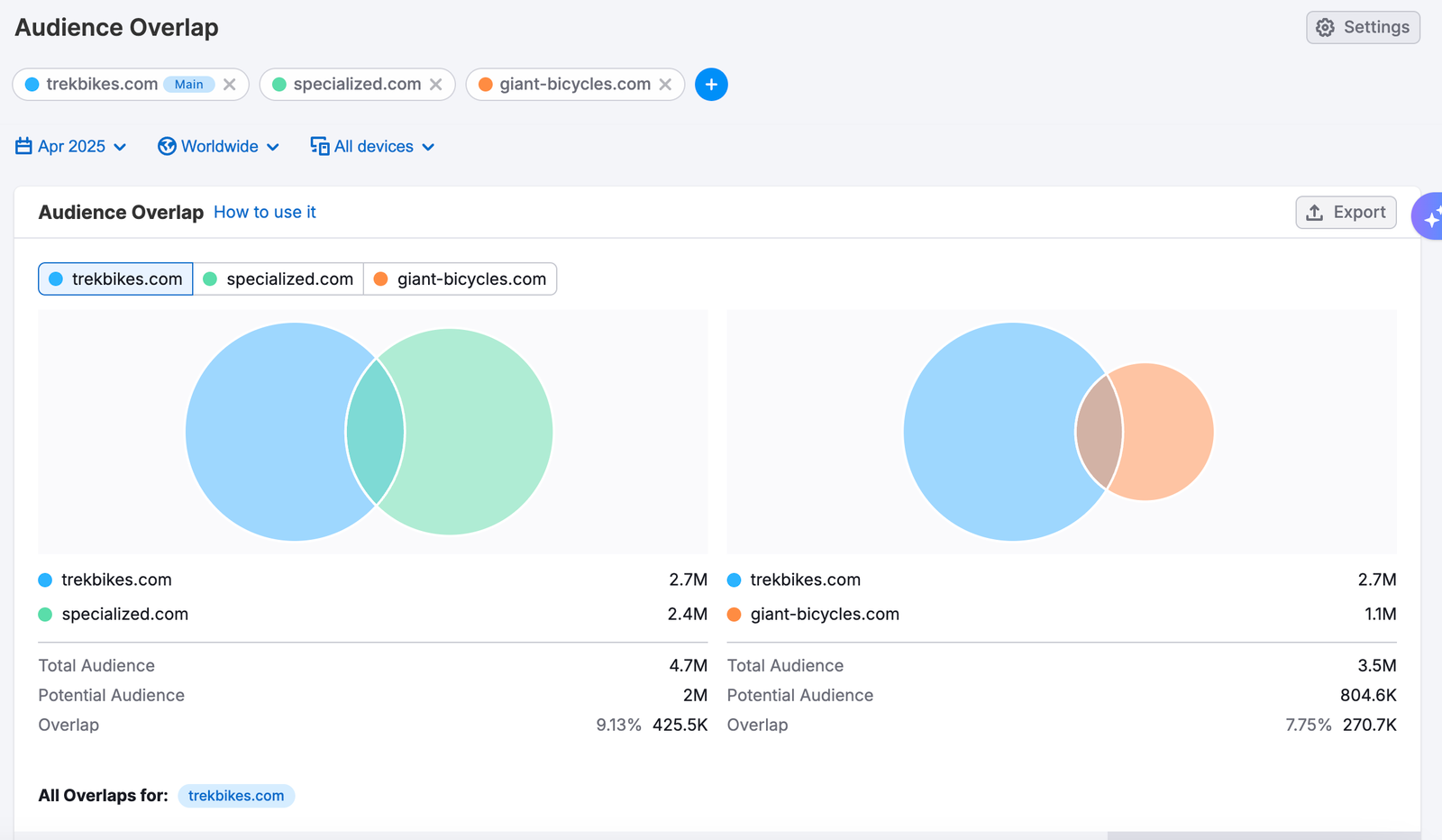Viewport: 1442px width, 840px height.
Task: Expand the All devices dropdown chevron
Action: [428, 147]
